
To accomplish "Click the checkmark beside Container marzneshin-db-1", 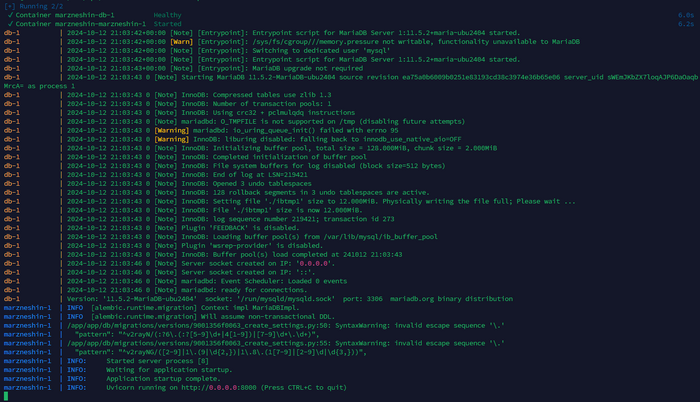I will 9,15.
